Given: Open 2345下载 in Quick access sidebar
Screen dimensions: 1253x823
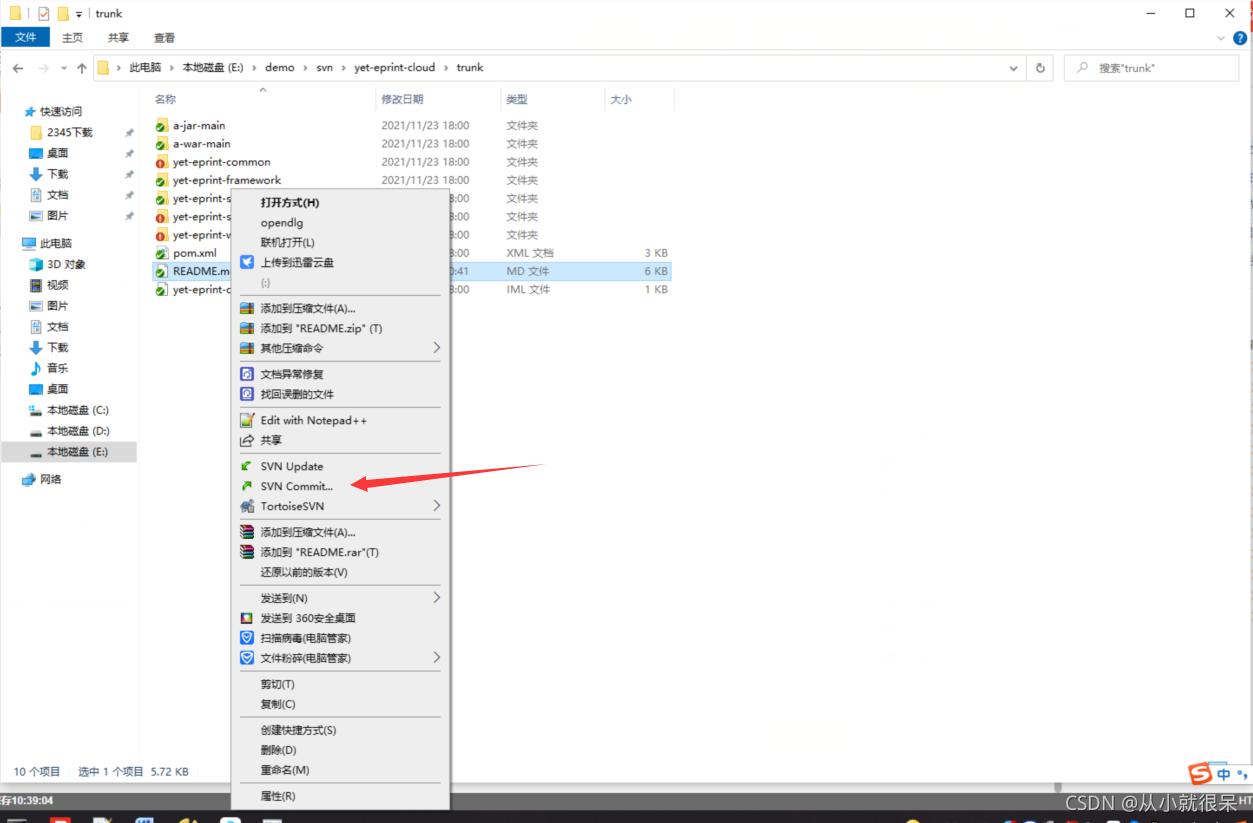Looking at the screenshot, I should 69,132.
